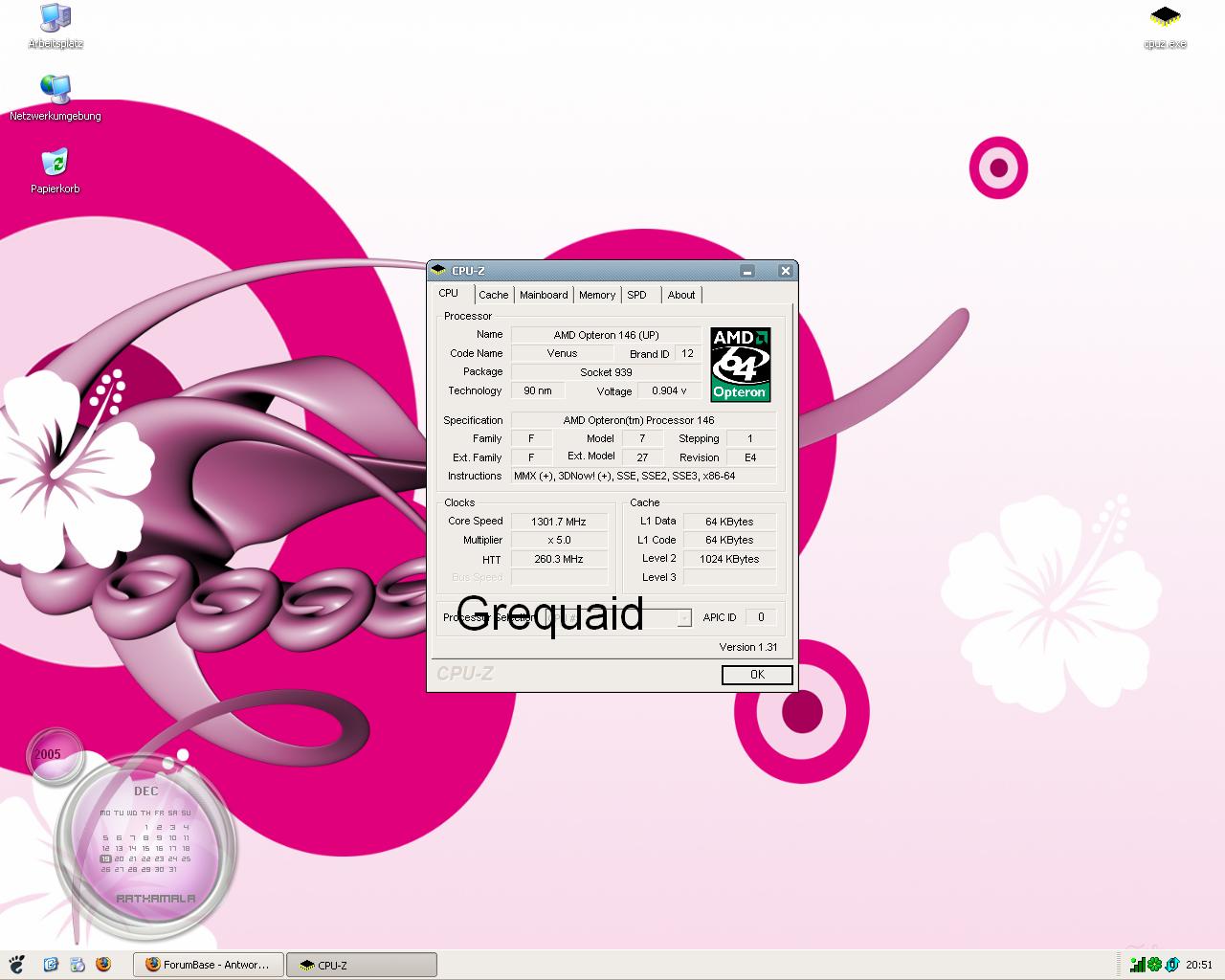The width and height of the screenshot is (1225, 980).
Task: Click the Revision value E4
Action: click(750, 457)
